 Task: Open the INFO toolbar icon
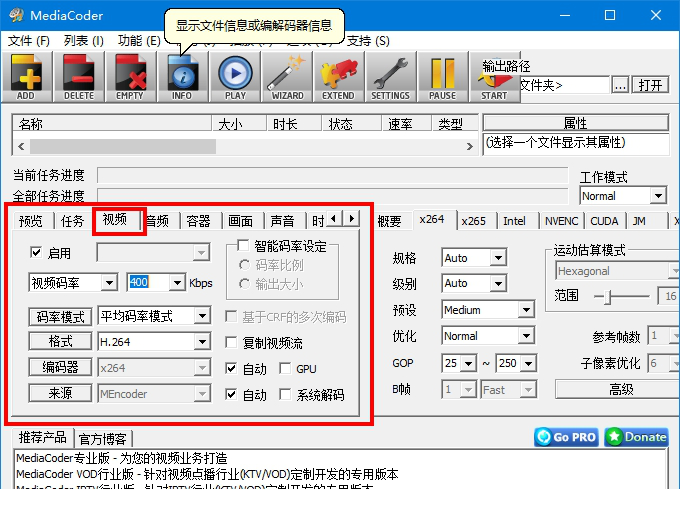[183, 77]
